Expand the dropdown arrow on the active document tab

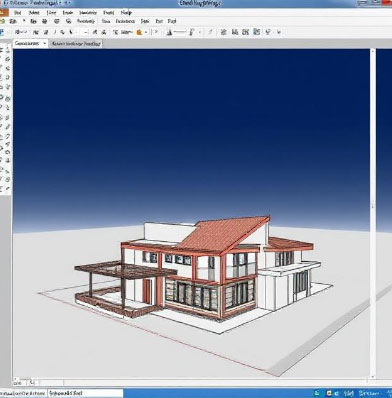click(44, 43)
